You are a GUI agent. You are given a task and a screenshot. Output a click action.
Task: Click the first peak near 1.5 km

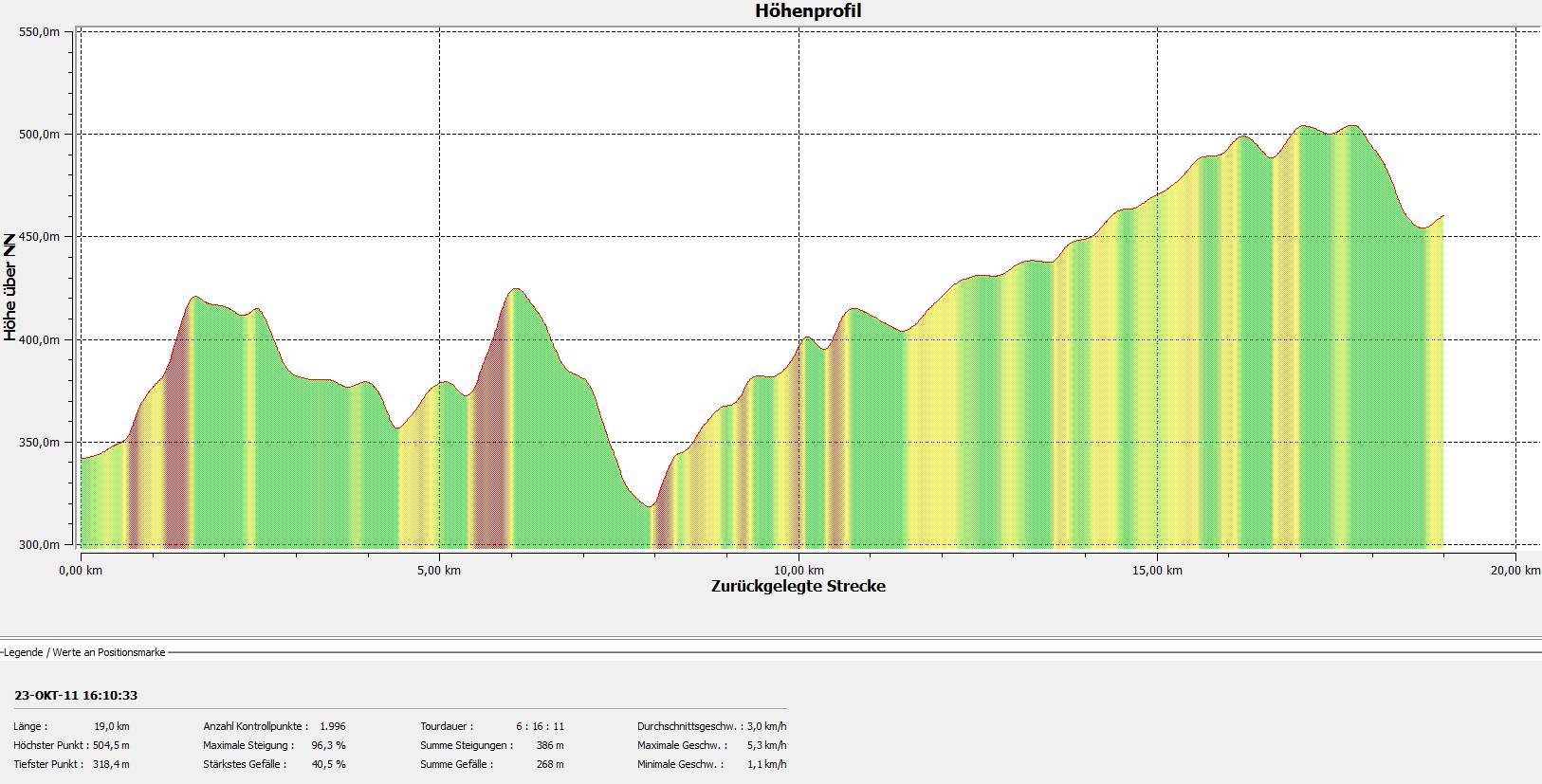click(x=194, y=297)
